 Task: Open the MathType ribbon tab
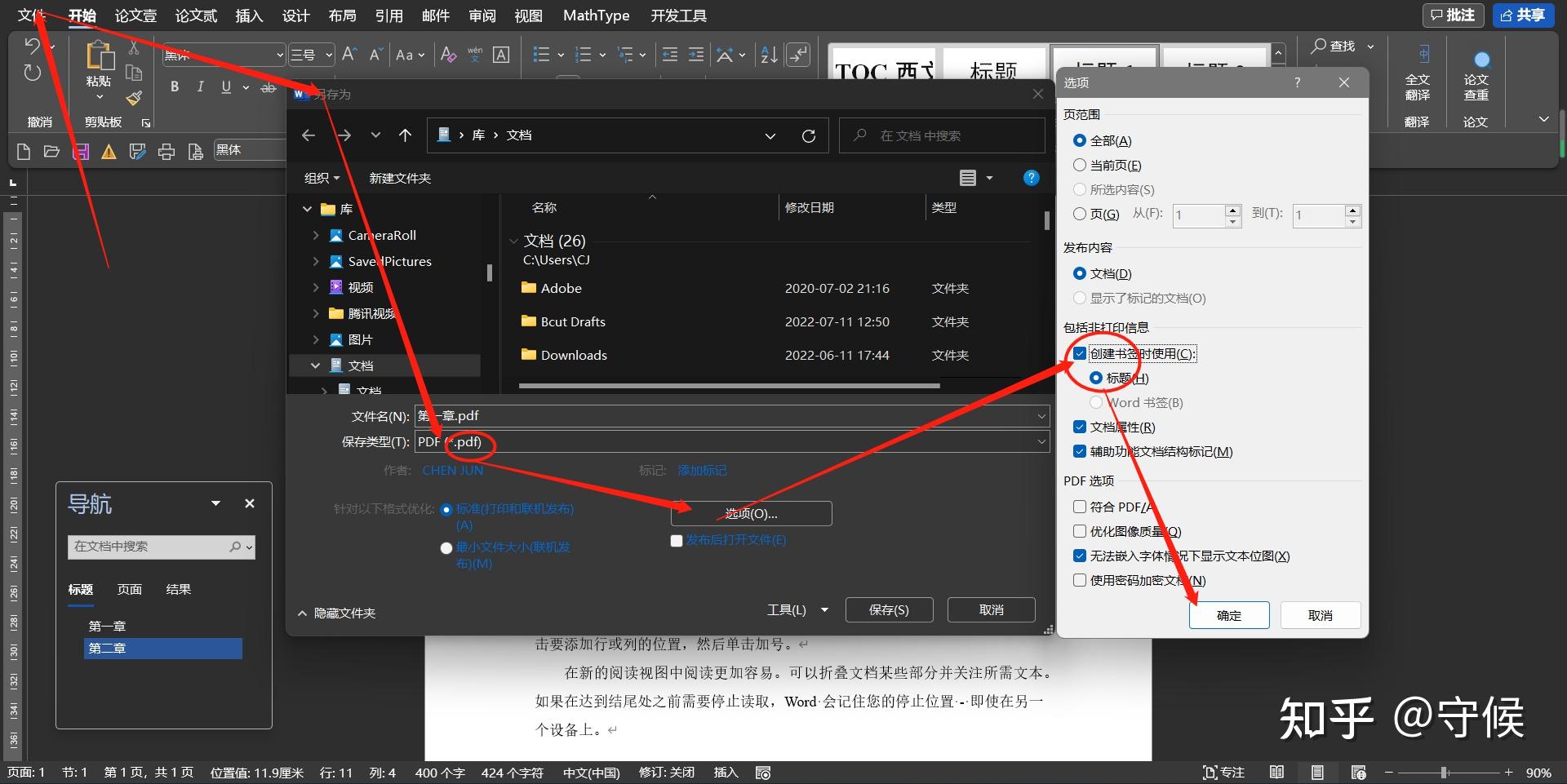597,16
